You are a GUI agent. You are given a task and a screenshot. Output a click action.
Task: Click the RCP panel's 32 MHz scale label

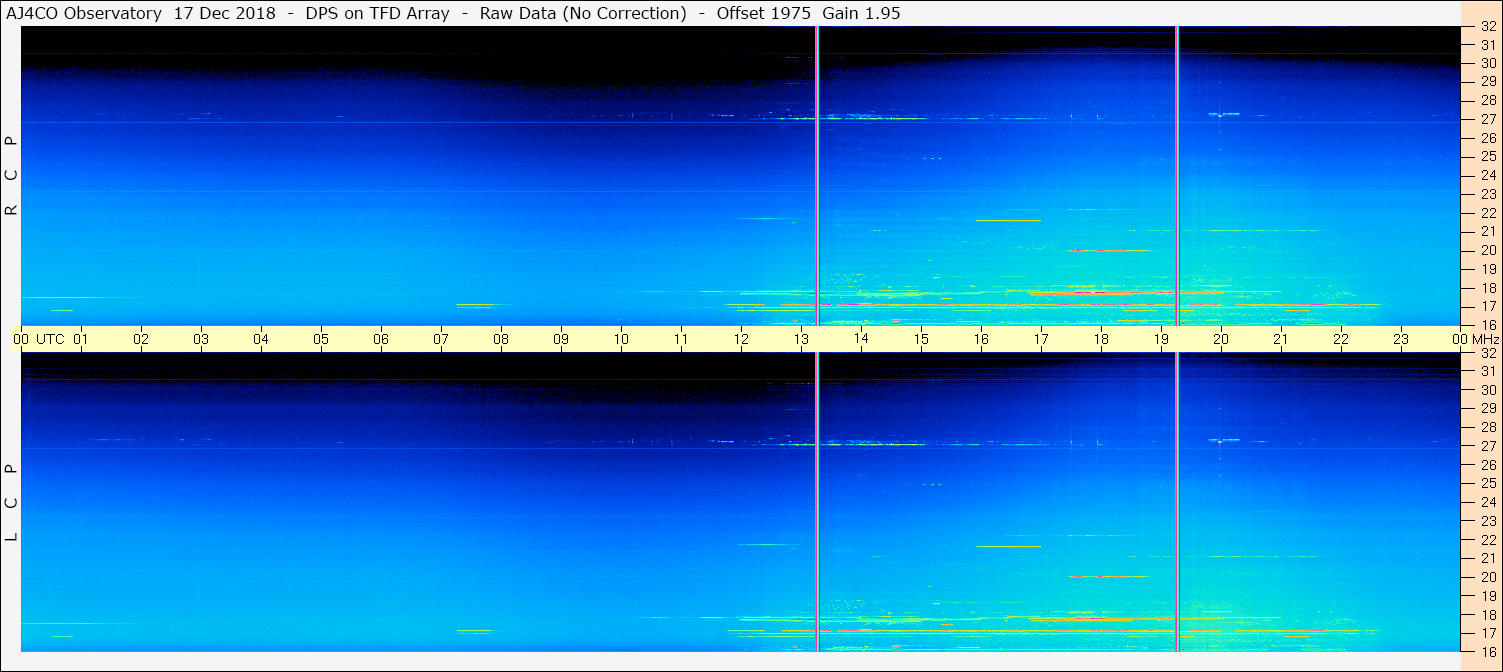(x=1488, y=26)
